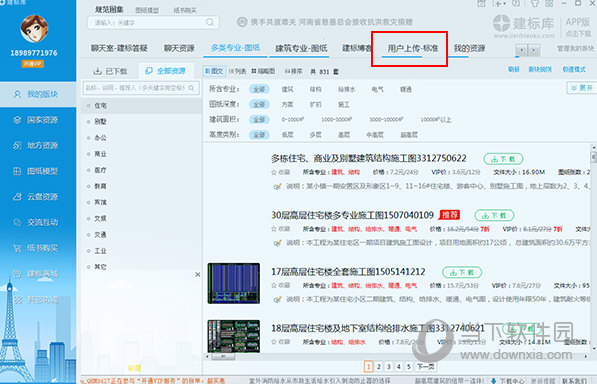Image resolution: width=597 pixels, height=384 pixels.
Task: Click the user avatar picture
Action: click(x=34, y=29)
